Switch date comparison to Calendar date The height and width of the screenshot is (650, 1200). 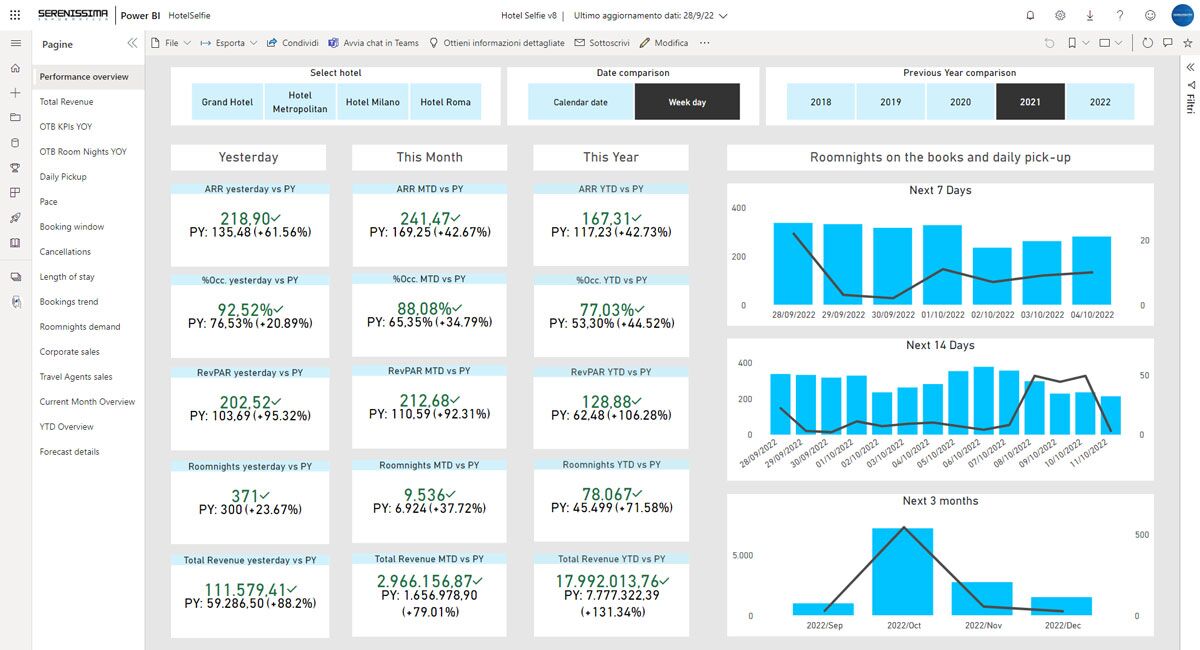580,102
